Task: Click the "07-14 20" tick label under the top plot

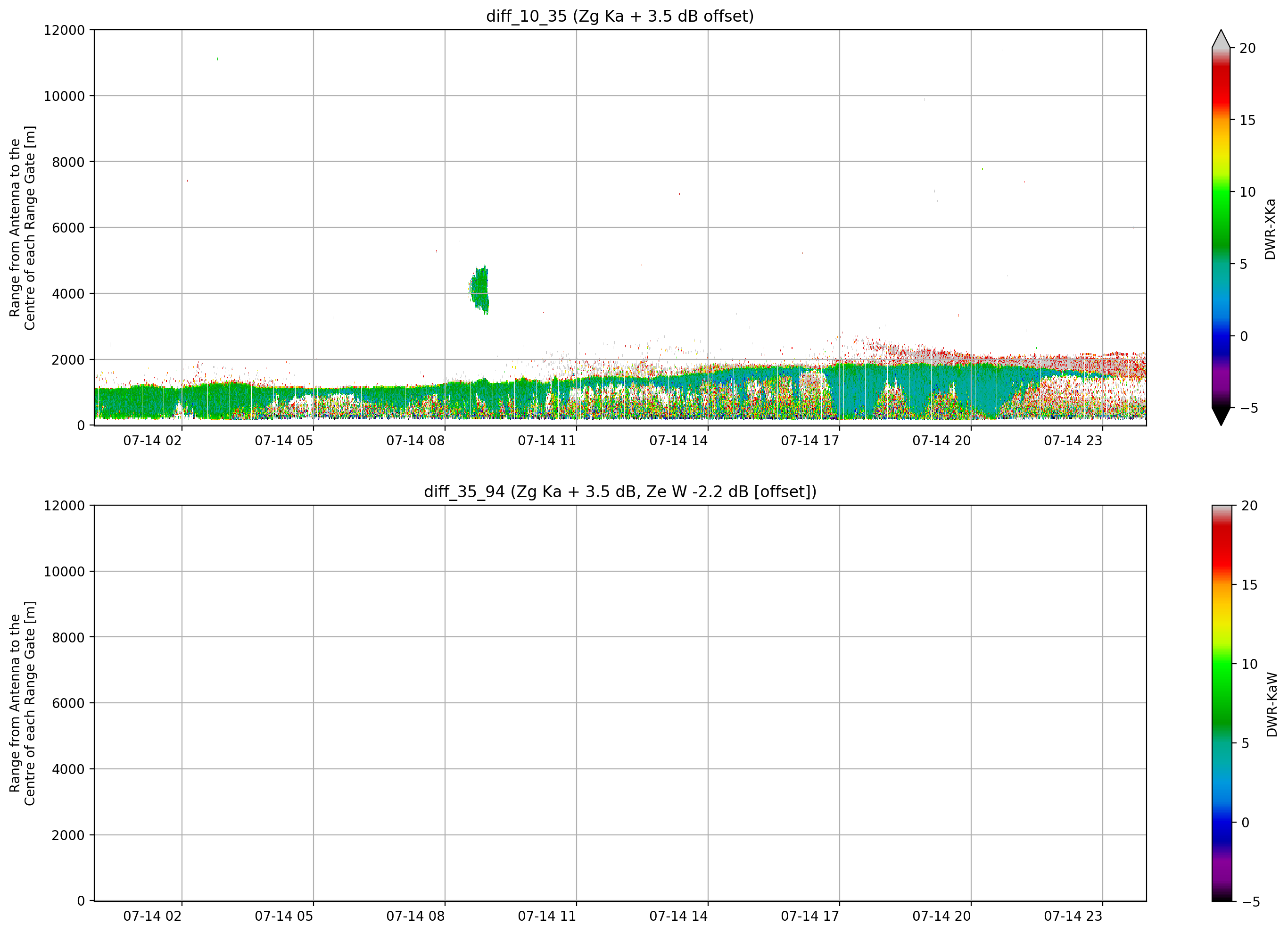Action: pos(941,441)
